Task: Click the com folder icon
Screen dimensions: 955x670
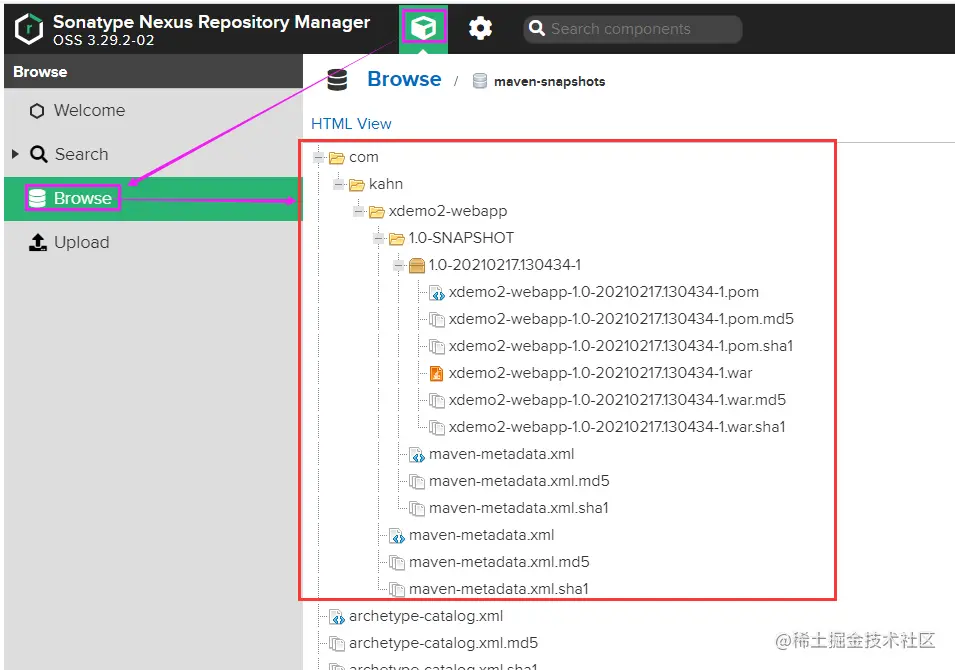Action: (x=337, y=158)
